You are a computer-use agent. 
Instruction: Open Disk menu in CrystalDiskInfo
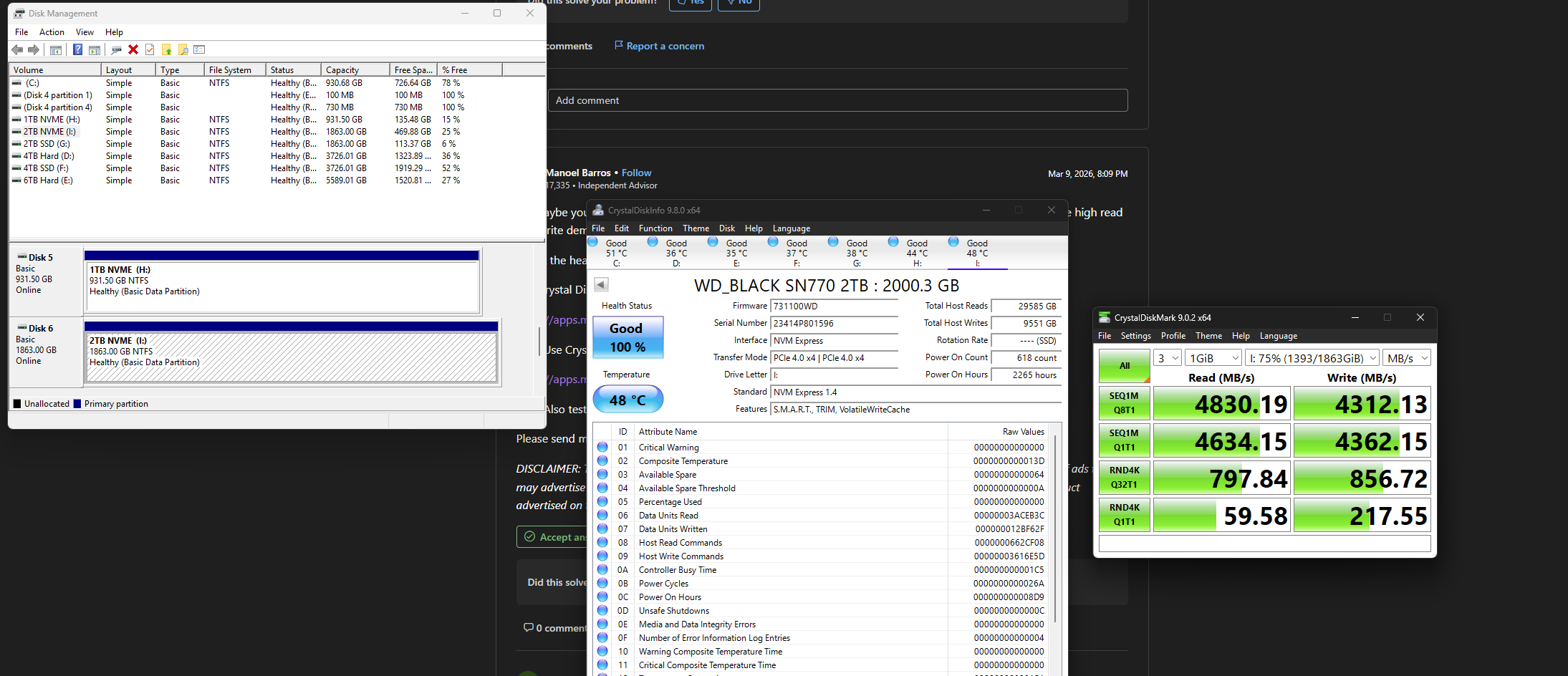(x=727, y=228)
